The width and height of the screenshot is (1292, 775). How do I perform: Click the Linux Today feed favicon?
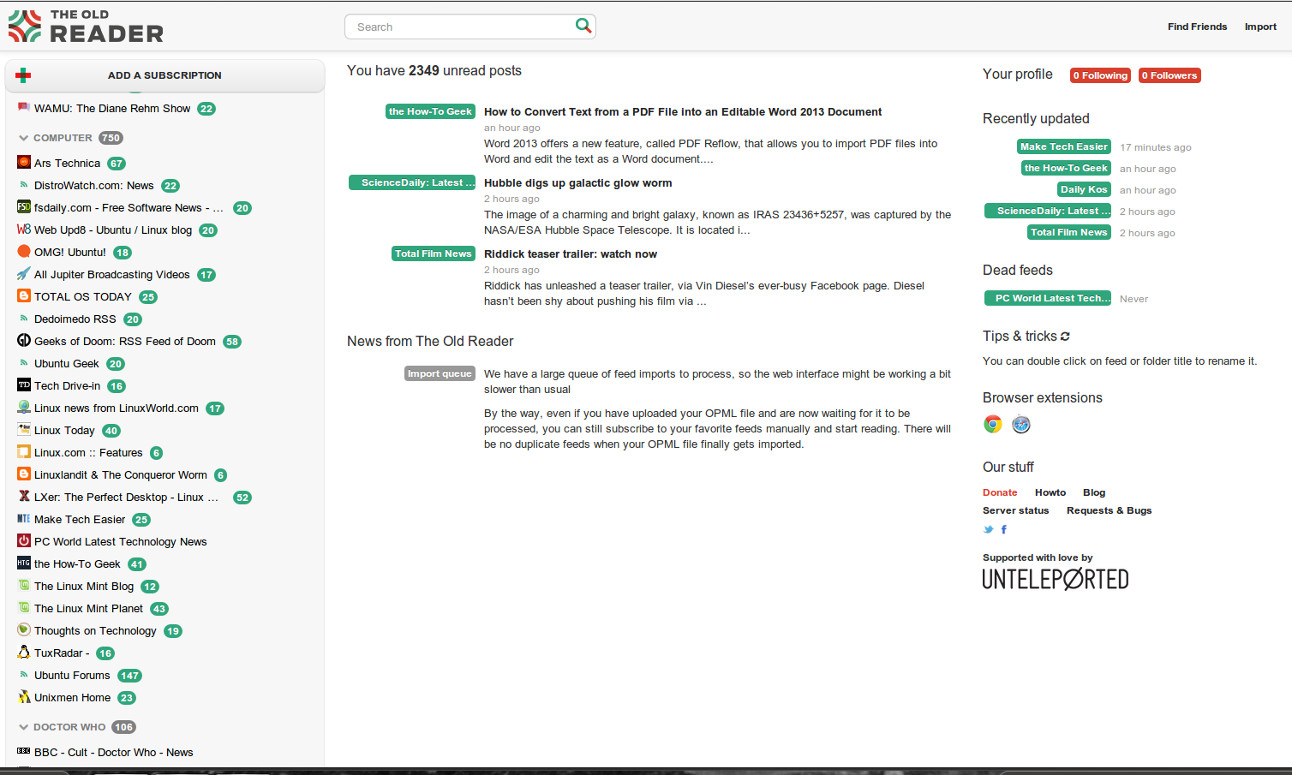click(24, 430)
